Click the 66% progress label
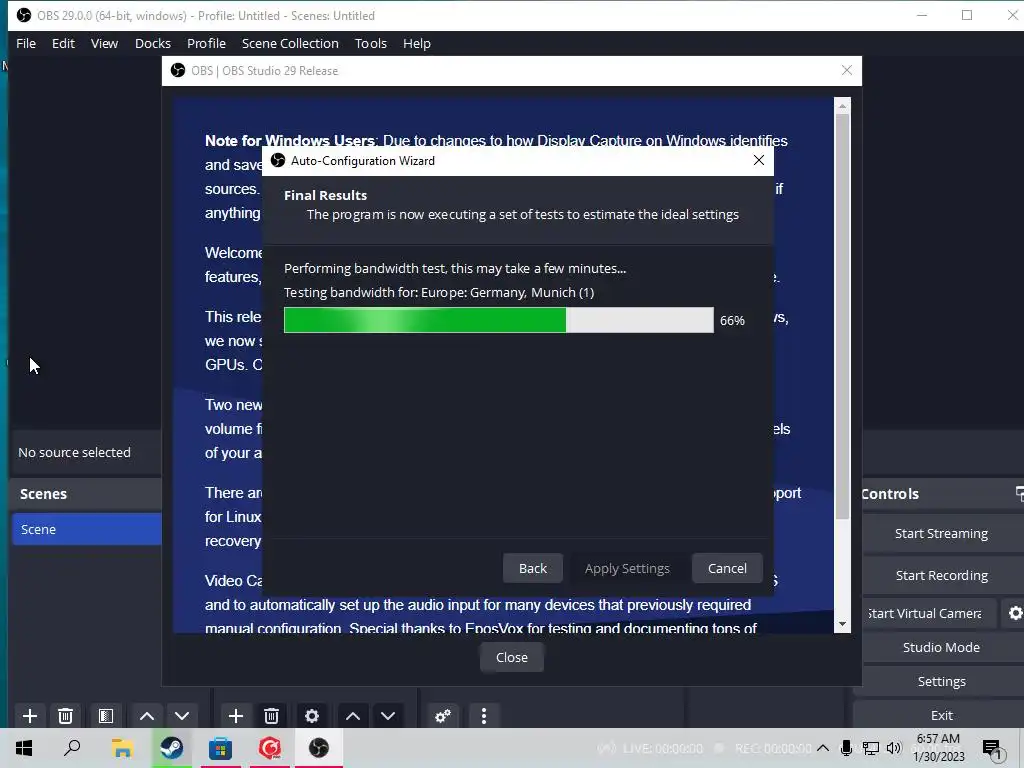Screen dimensions: 1024x768 coord(732,321)
